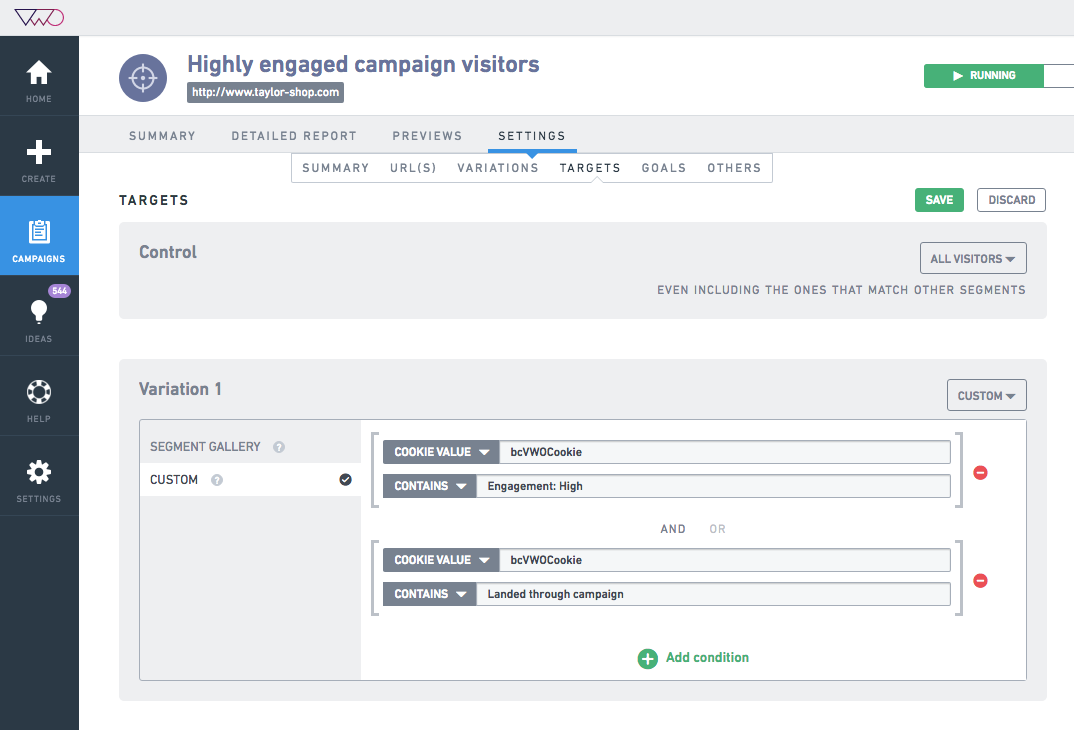This screenshot has height=730, width=1074.
Task: Click the bcVWOCookie input field
Action: (724, 451)
